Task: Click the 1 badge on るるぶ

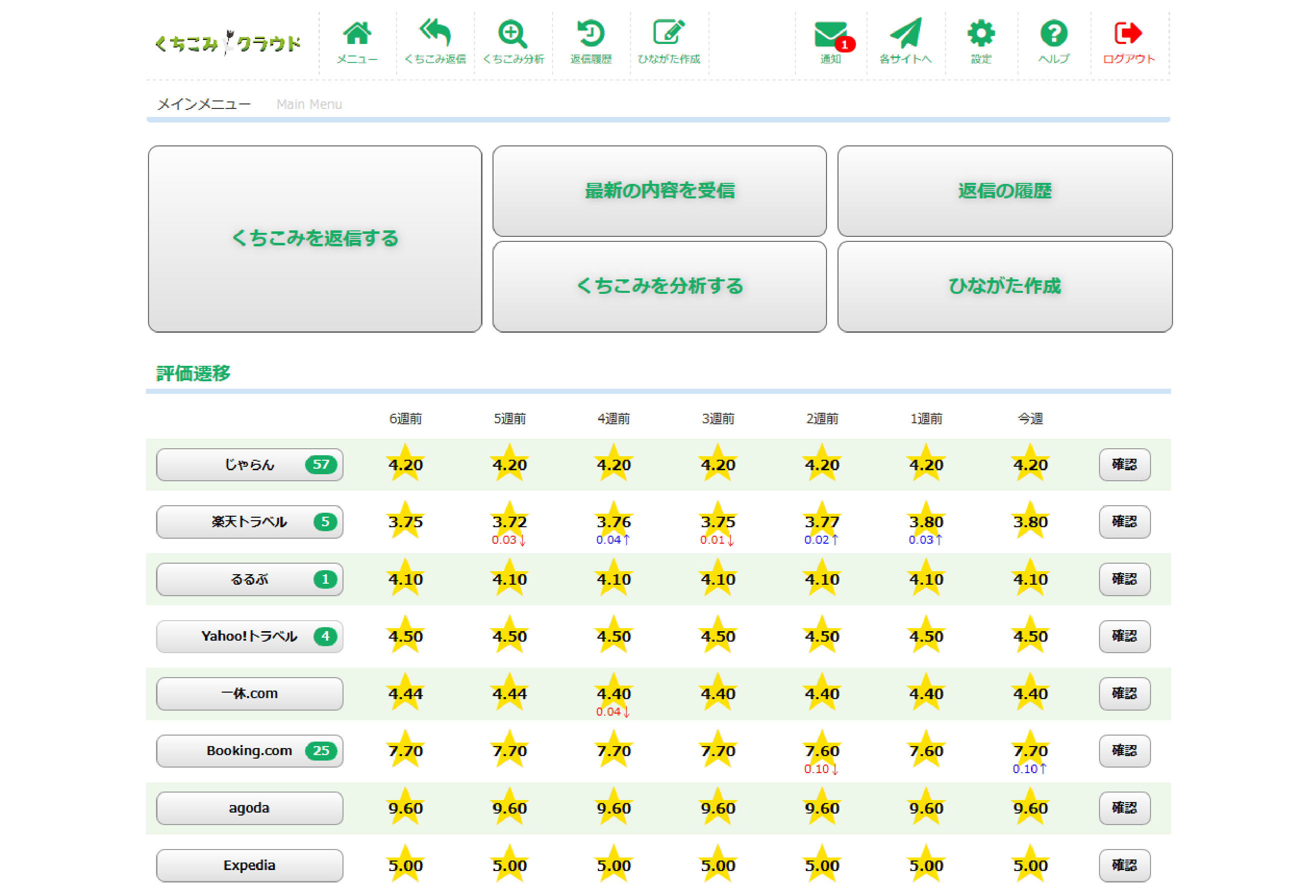Action: [325, 579]
